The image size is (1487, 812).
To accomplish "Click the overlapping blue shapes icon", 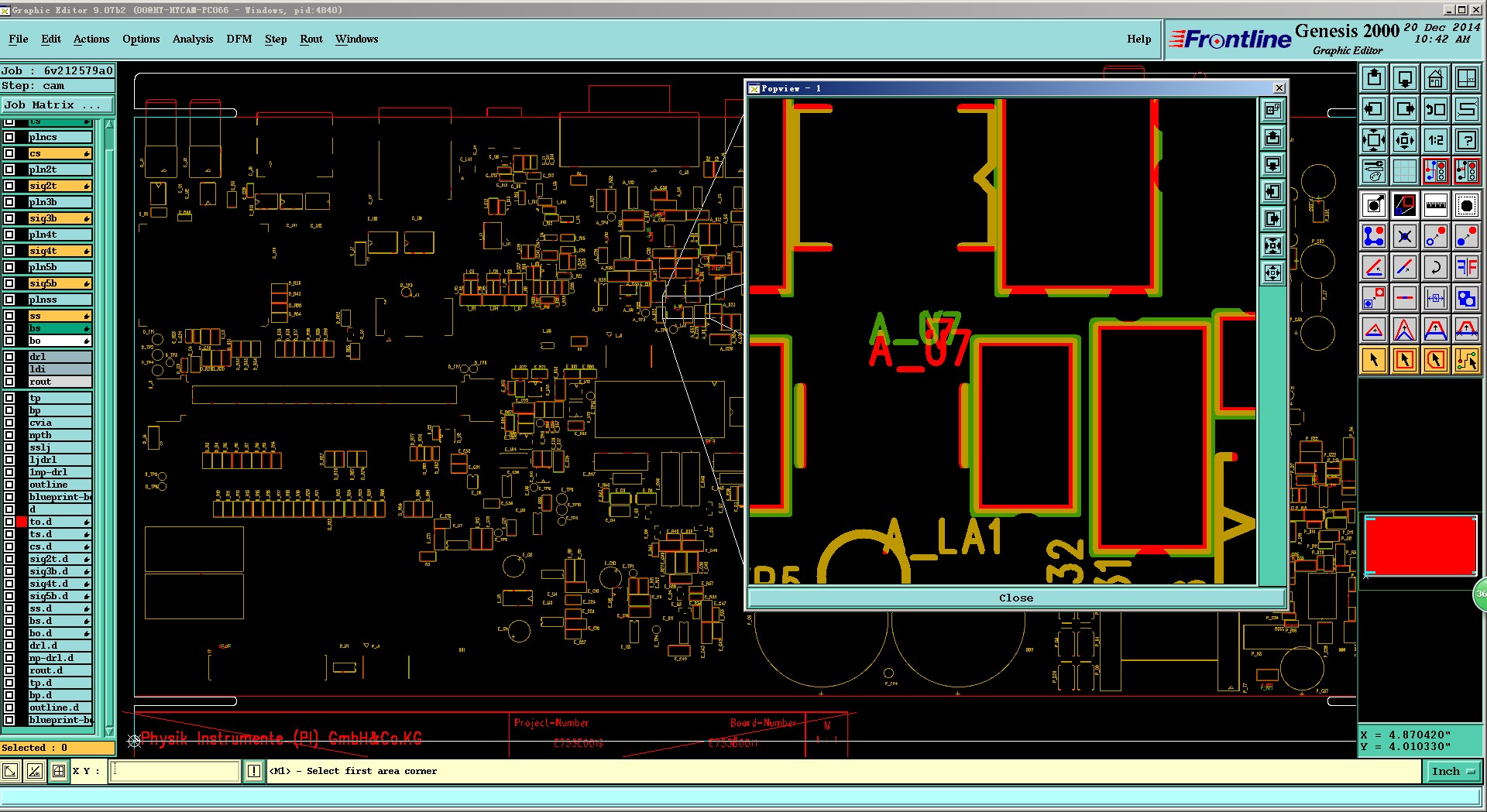I will point(1467,298).
